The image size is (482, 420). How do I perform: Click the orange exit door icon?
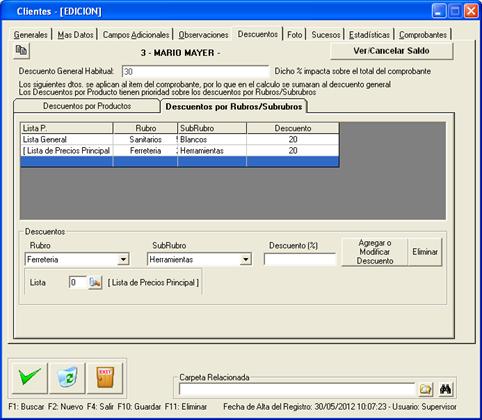click(x=105, y=378)
